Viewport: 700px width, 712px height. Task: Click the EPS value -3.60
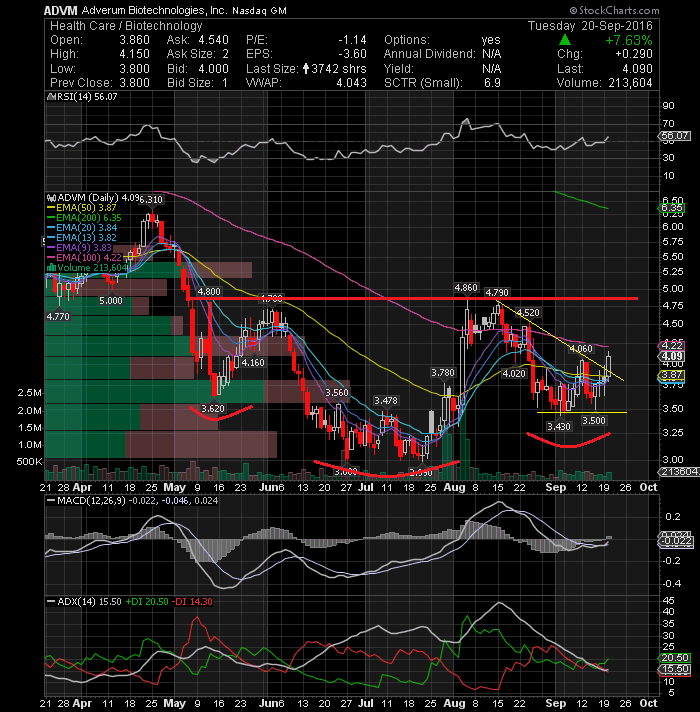click(352, 54)
